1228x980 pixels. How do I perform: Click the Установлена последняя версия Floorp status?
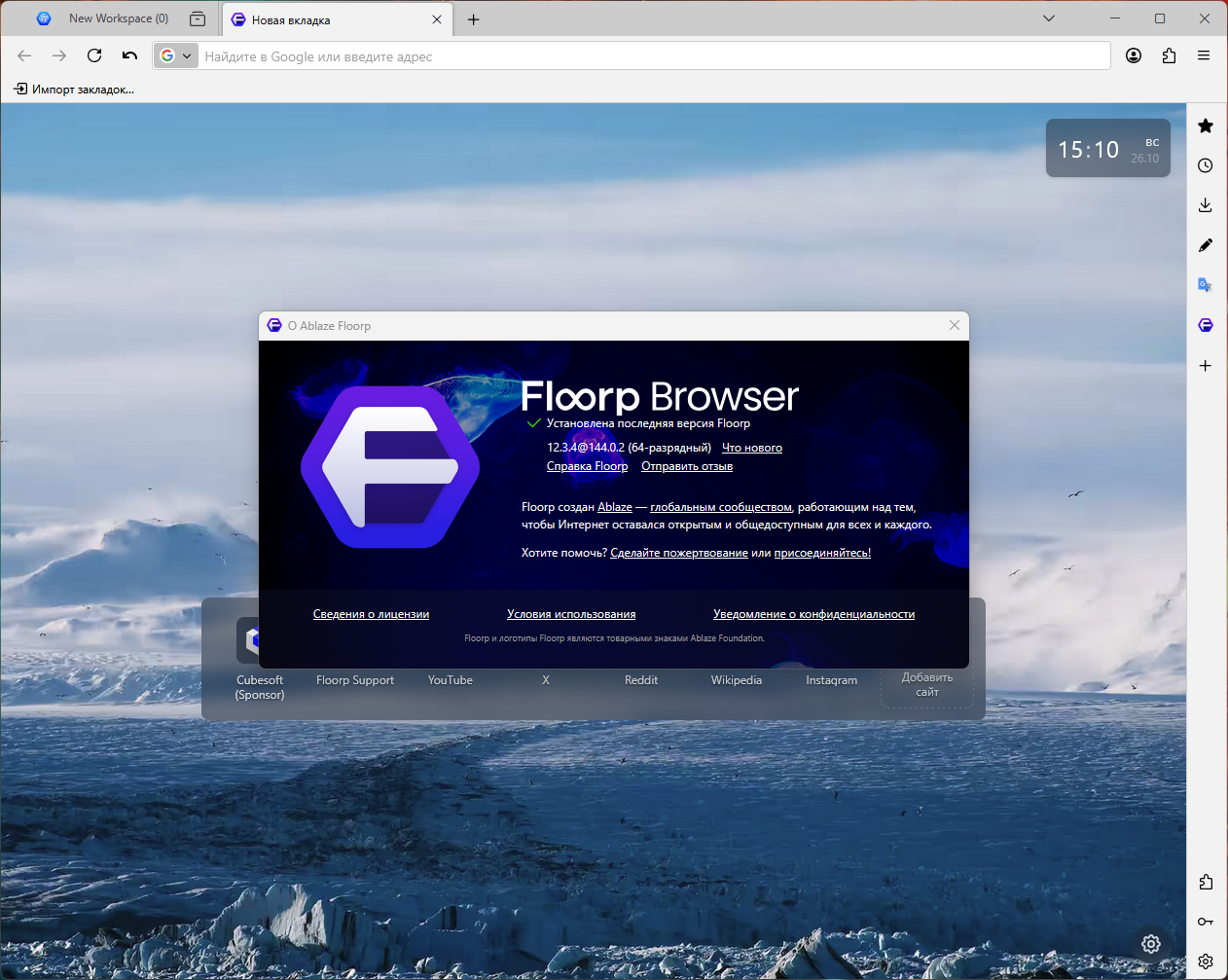pyautogui.click(x=648, y=423)
